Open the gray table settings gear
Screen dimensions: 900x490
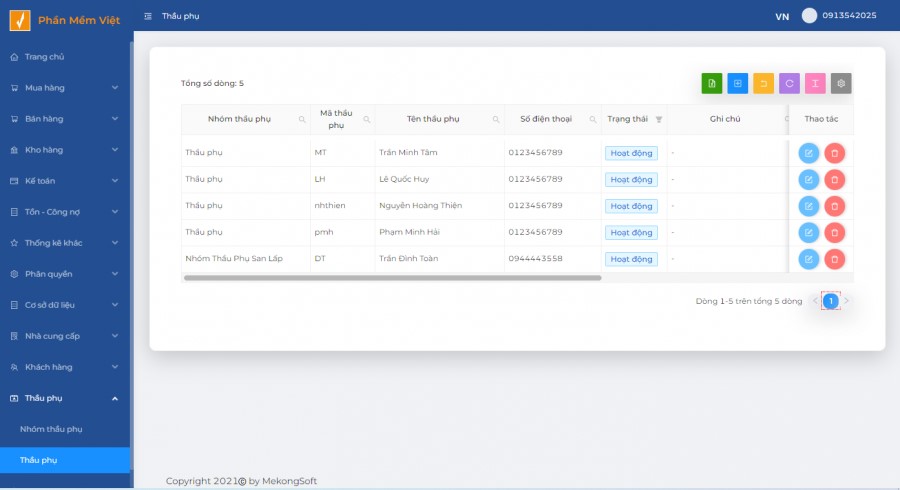coord(841,83)
